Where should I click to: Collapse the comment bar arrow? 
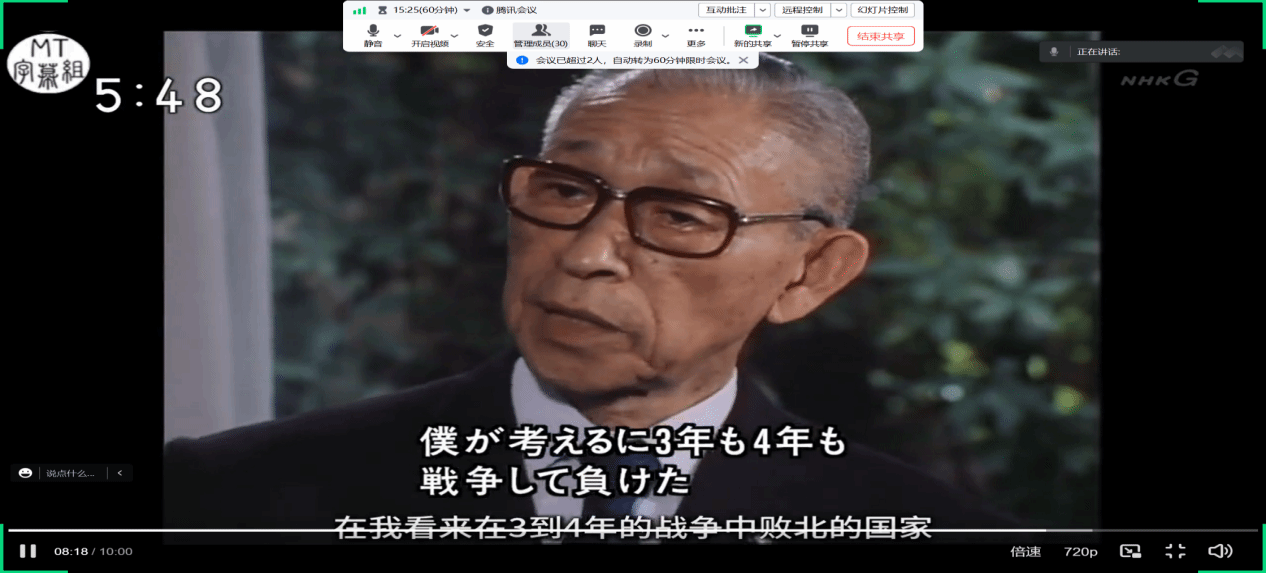tap(120, 473)
